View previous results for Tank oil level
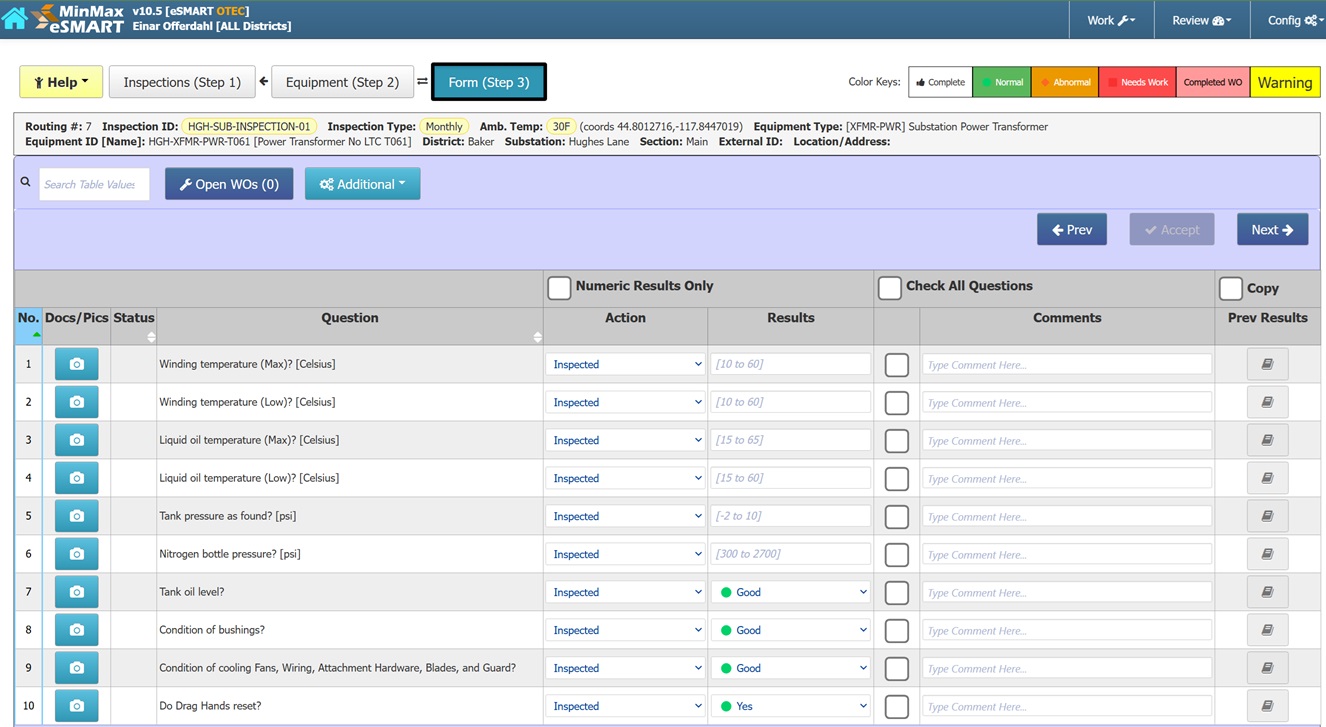The image size is (1326, 727). point(1267,592)
